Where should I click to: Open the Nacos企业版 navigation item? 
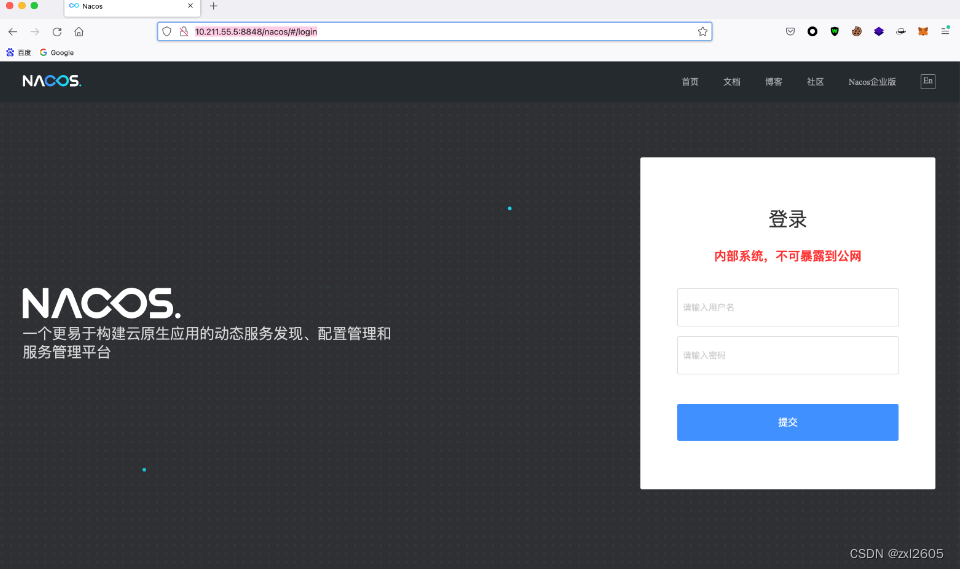(872, 81)
